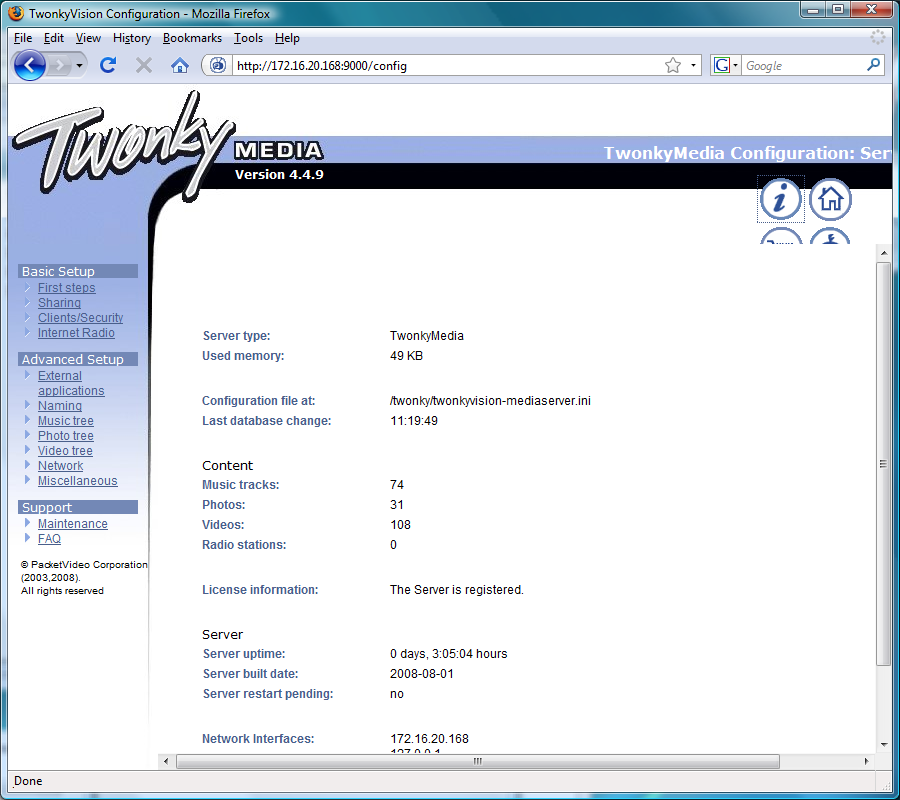This screenshot has width=900, height=800.
Task: Click the server built date 2008-08-01
Action: [x=421, y=673]
